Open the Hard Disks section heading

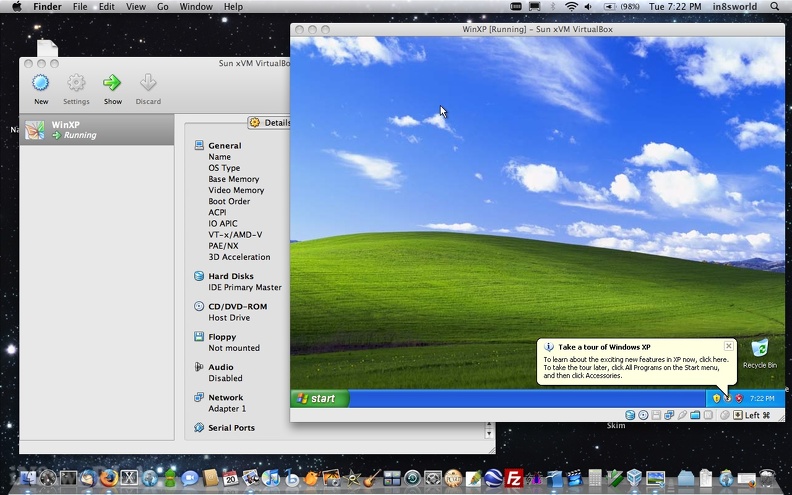coord(231,276)
